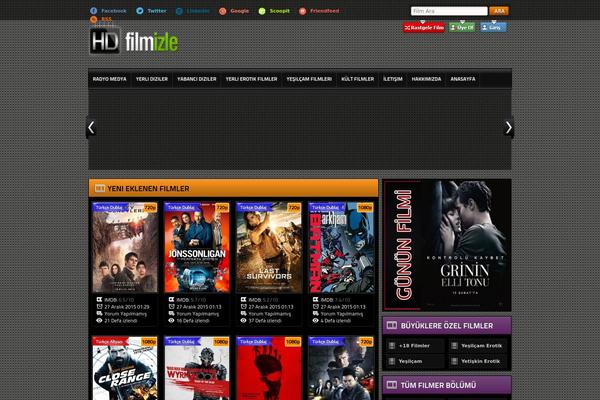600x400 pixels.
Task: Open the Hakkımızda menu item
Action: pos(426,79)
